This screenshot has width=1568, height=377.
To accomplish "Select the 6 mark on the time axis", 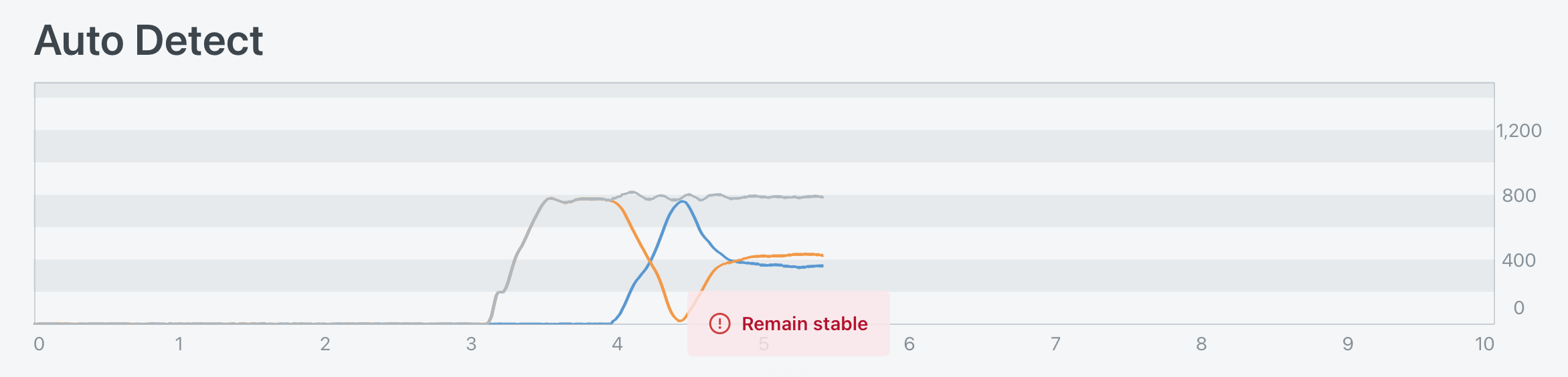I will point(909,344).
